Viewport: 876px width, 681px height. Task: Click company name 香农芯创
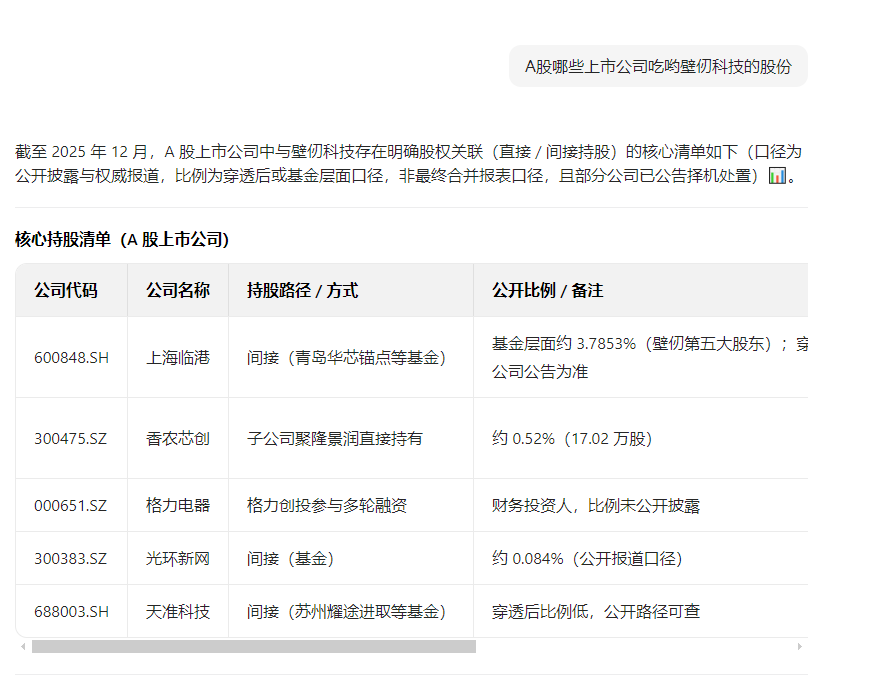pos(178,439)
